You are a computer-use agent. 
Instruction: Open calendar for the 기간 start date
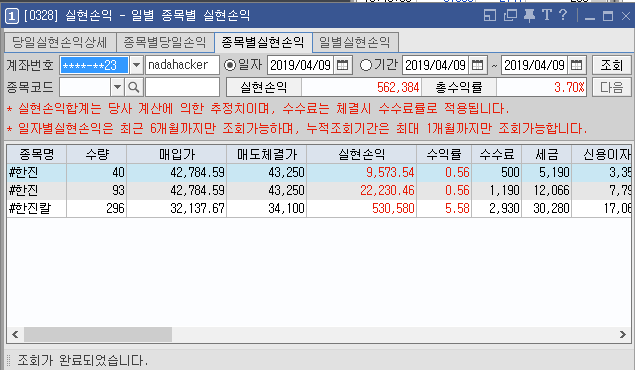(x=478, y=65)
